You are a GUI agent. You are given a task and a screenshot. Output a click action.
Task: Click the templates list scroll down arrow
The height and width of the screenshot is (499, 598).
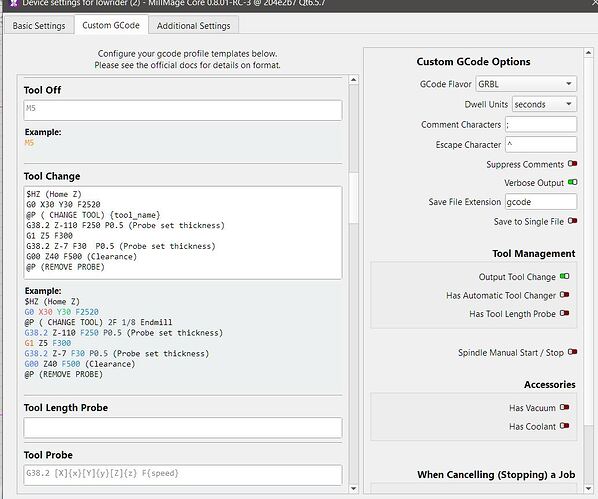(354, 488)
